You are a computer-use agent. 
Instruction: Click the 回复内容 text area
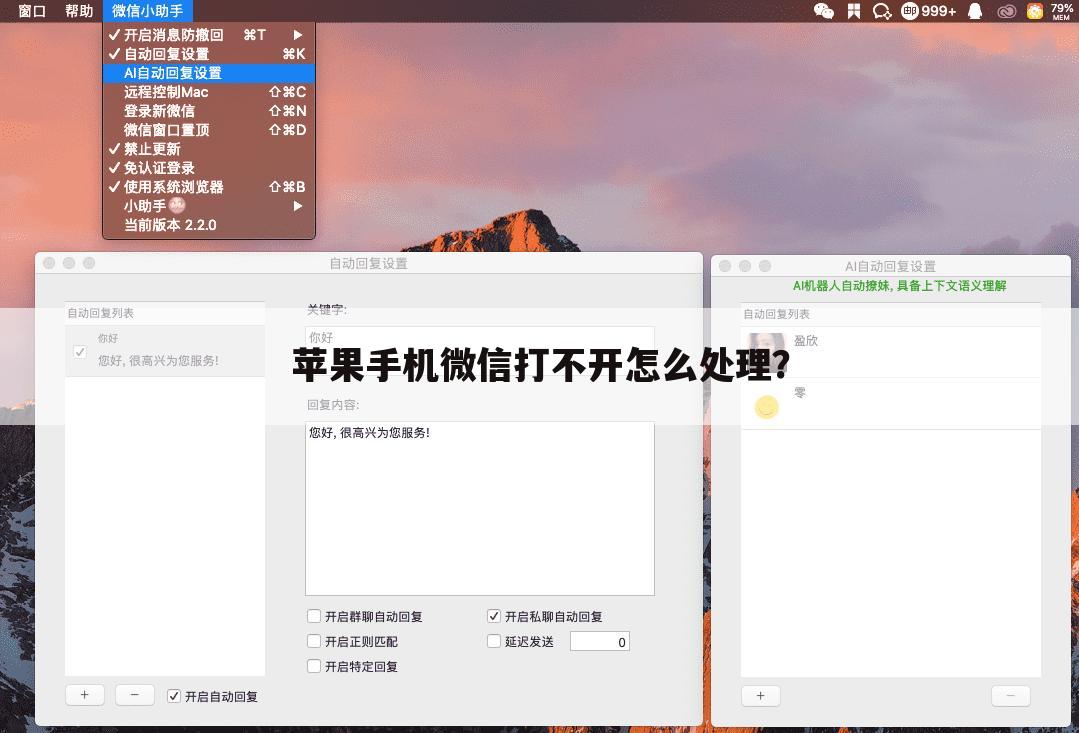[x=480, y=508]
